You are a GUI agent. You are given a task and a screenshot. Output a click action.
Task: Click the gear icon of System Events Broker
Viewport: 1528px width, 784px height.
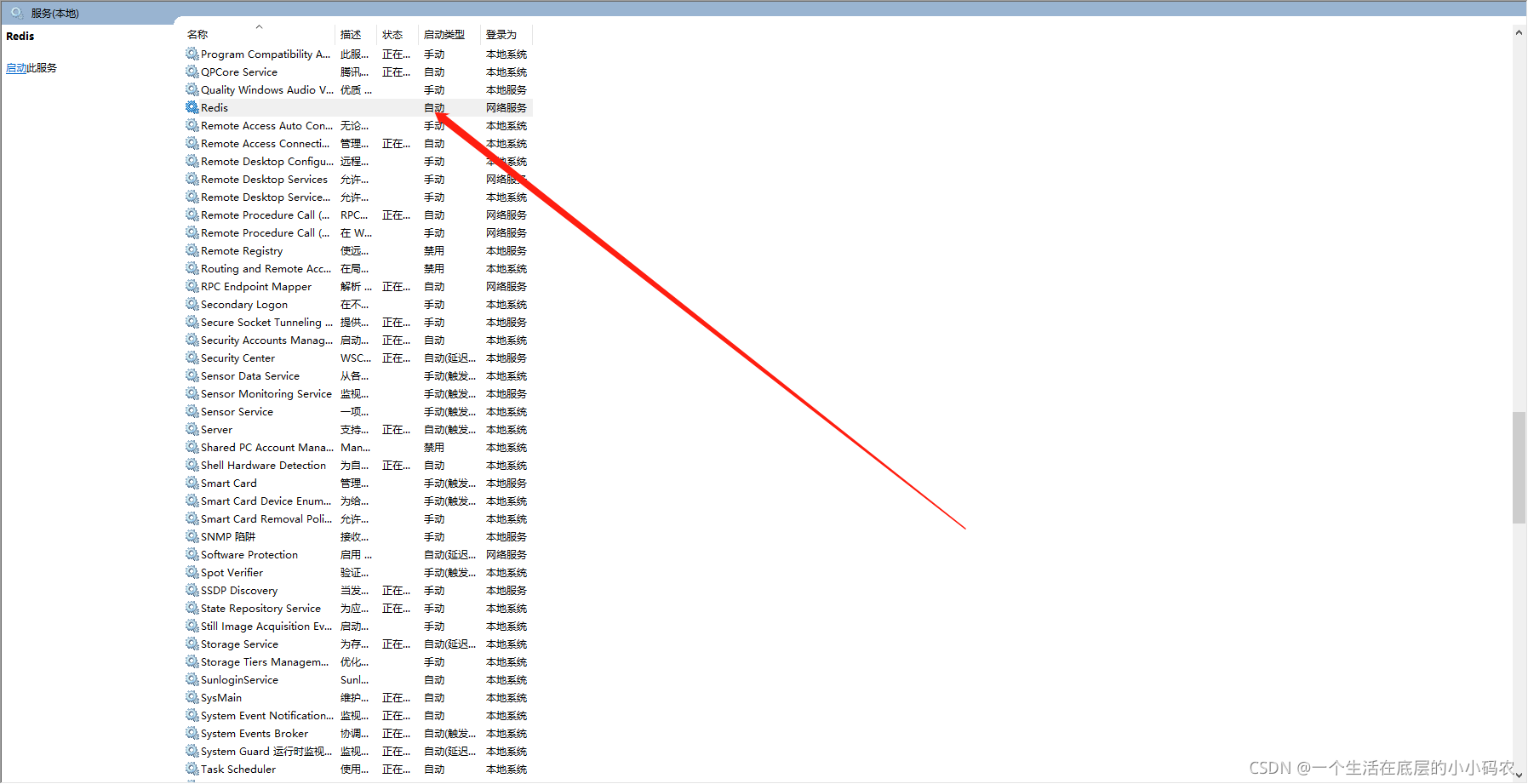tap(192, 733)
